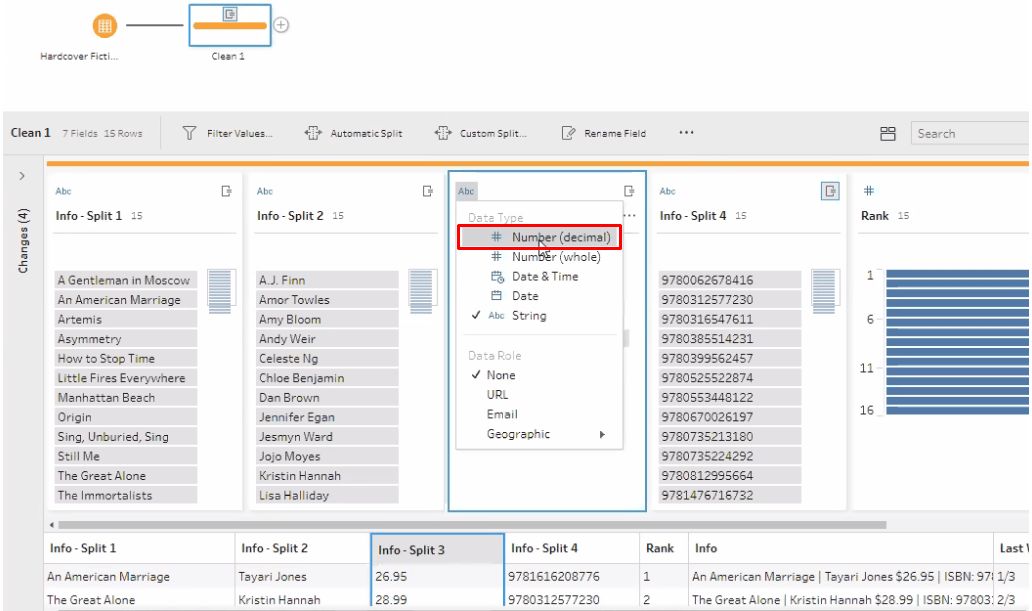Click the Rank number type icon

click(x=869, y=191)
